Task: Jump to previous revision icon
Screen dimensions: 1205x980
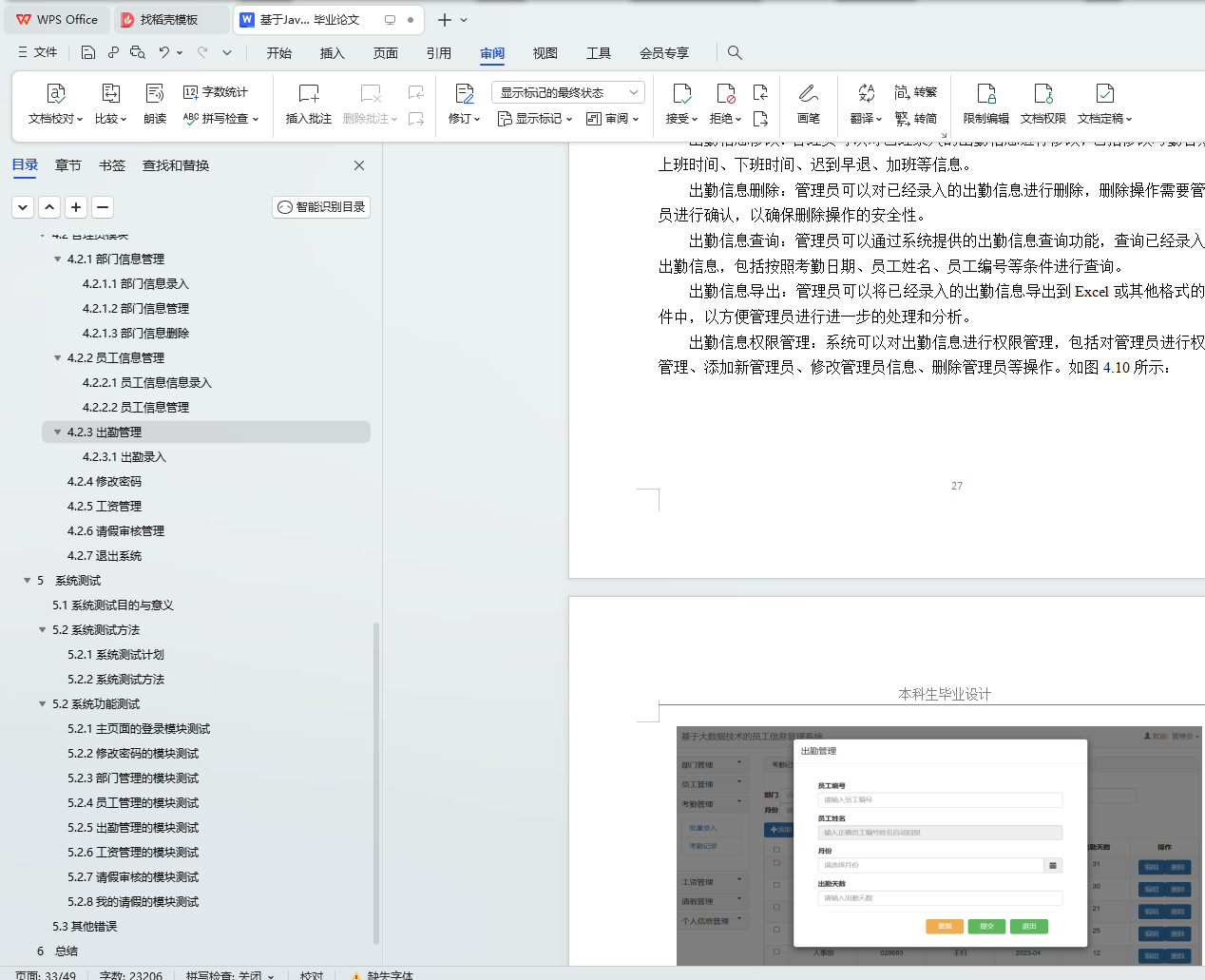Action: tap(760, 92)
